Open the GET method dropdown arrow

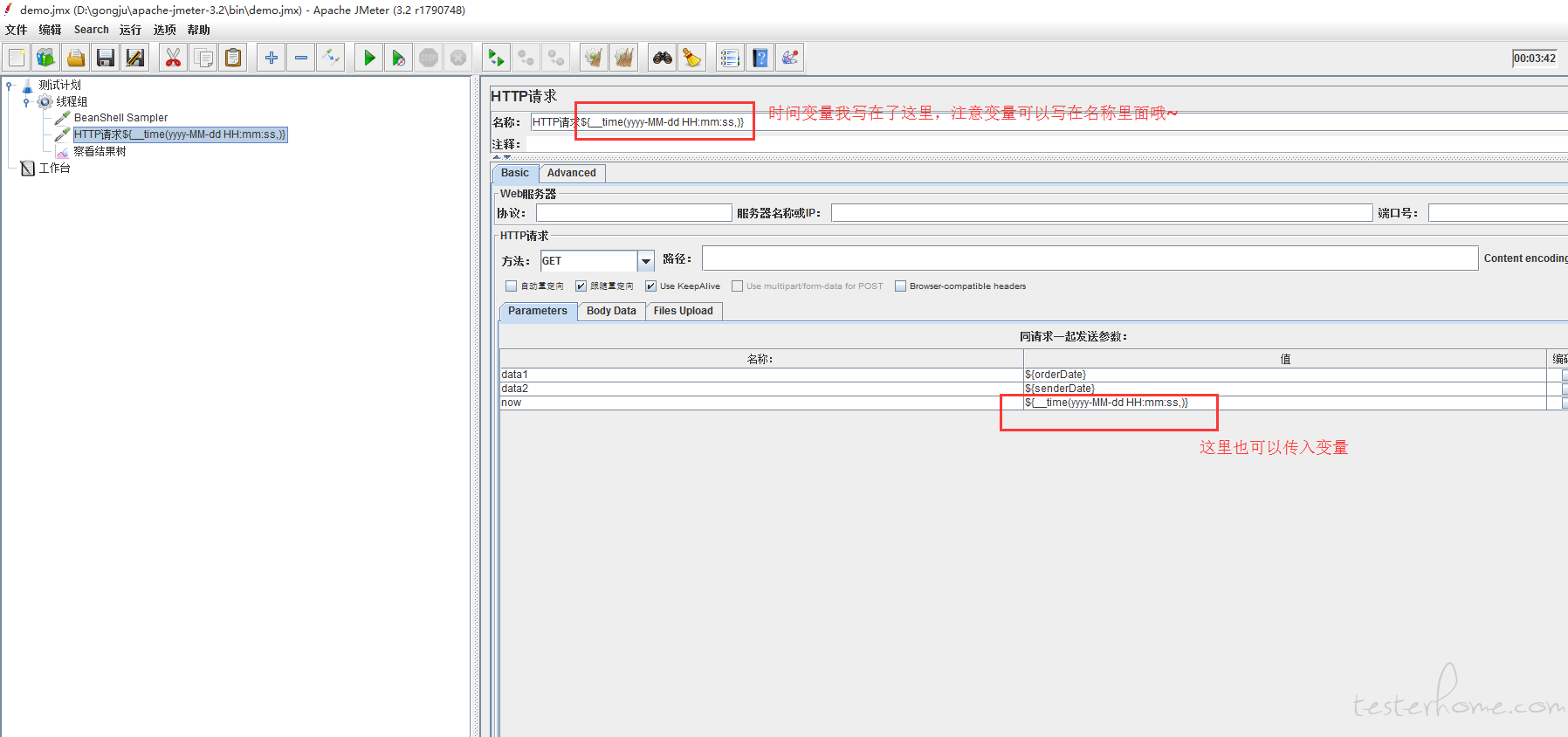(x=646, y=261)
